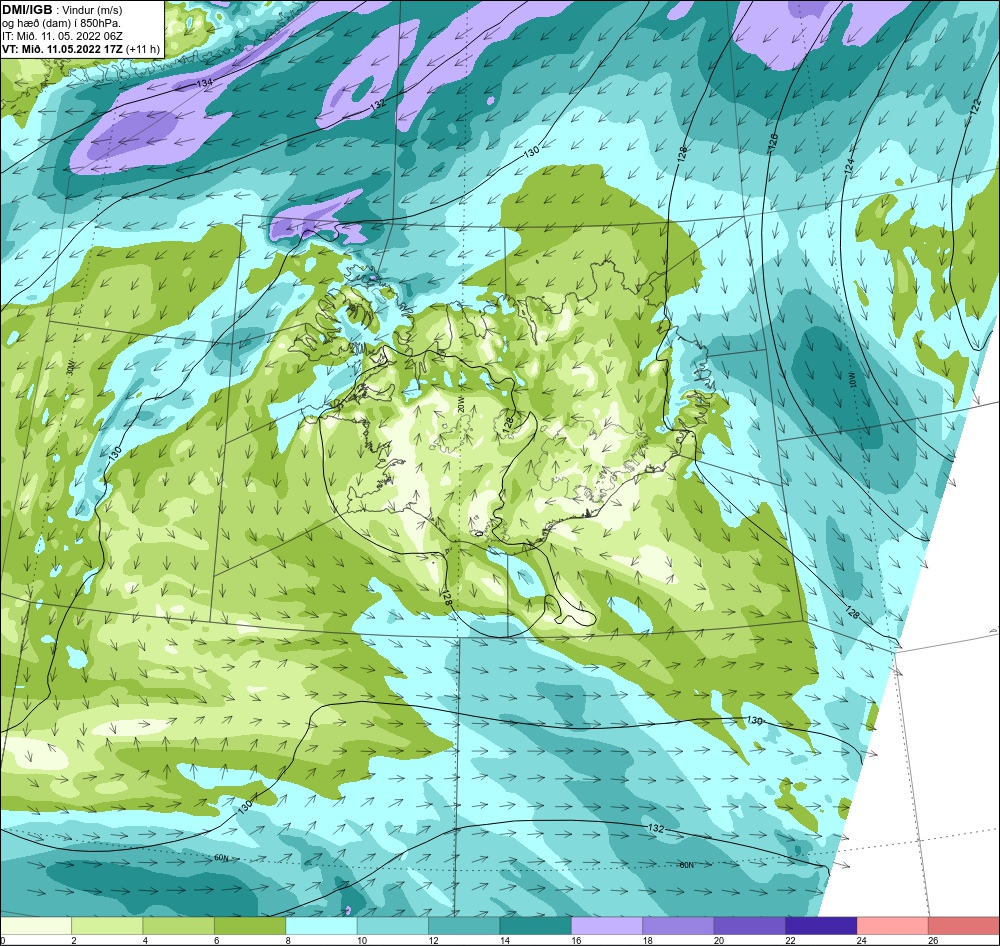Click the legend tick value '22'
The image size is (1000, 946).
click(x=790, y=940)
